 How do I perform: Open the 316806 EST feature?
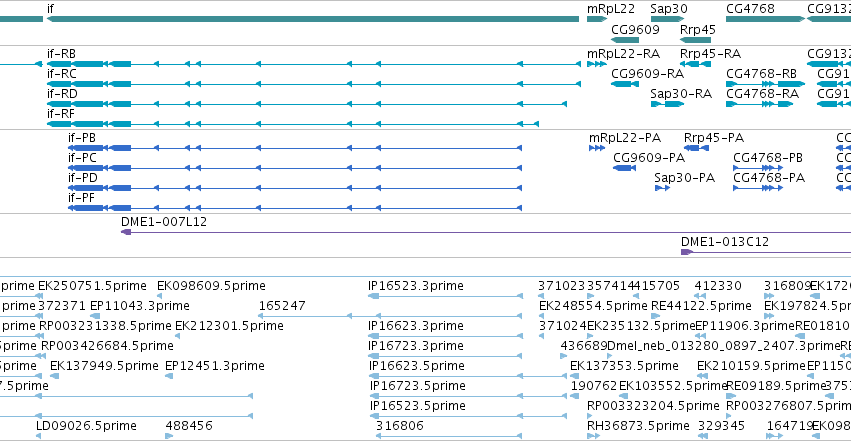click(449, 436)
